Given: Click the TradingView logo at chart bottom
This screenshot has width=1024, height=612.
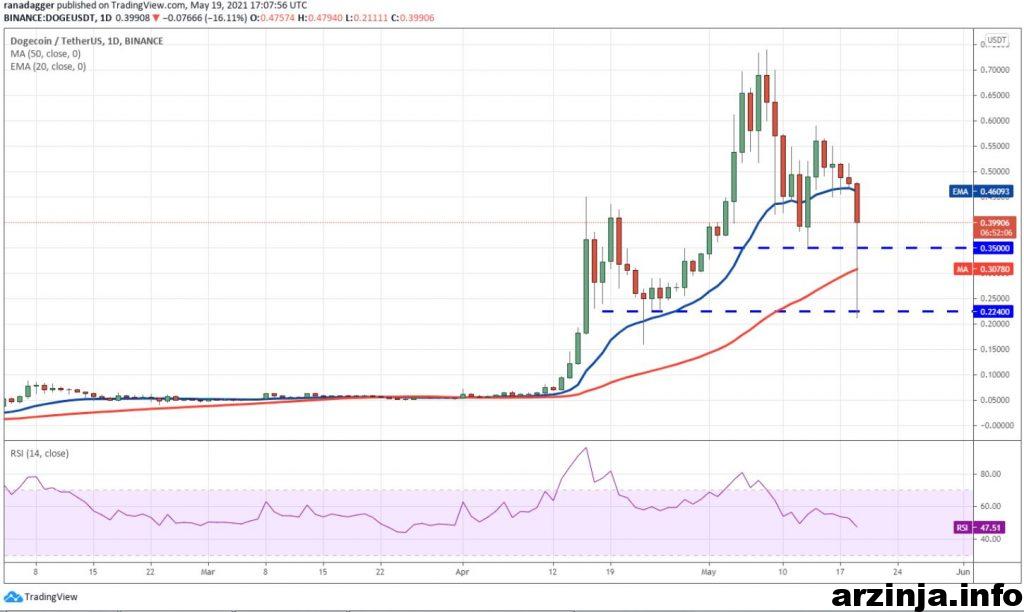Looking at the screenshot, I should pos(40,596).
